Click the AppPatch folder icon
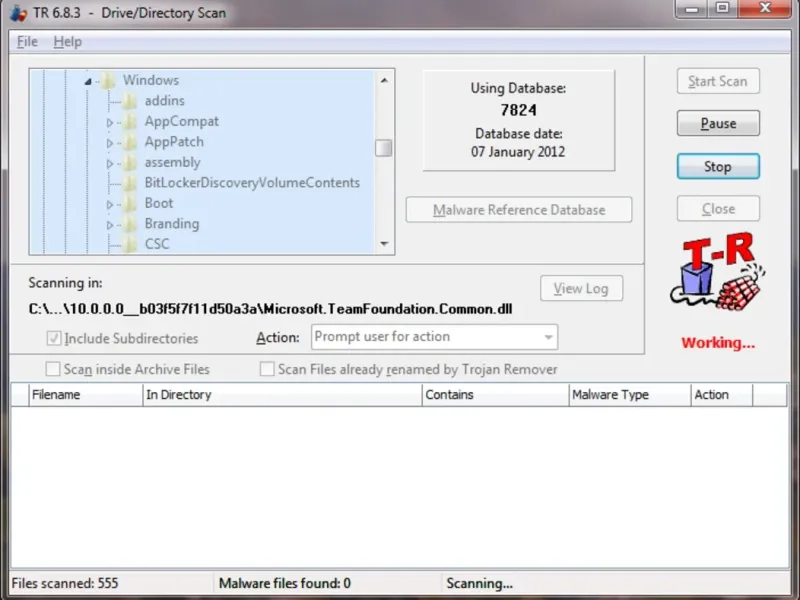800x600 pixels. [130, 142]
